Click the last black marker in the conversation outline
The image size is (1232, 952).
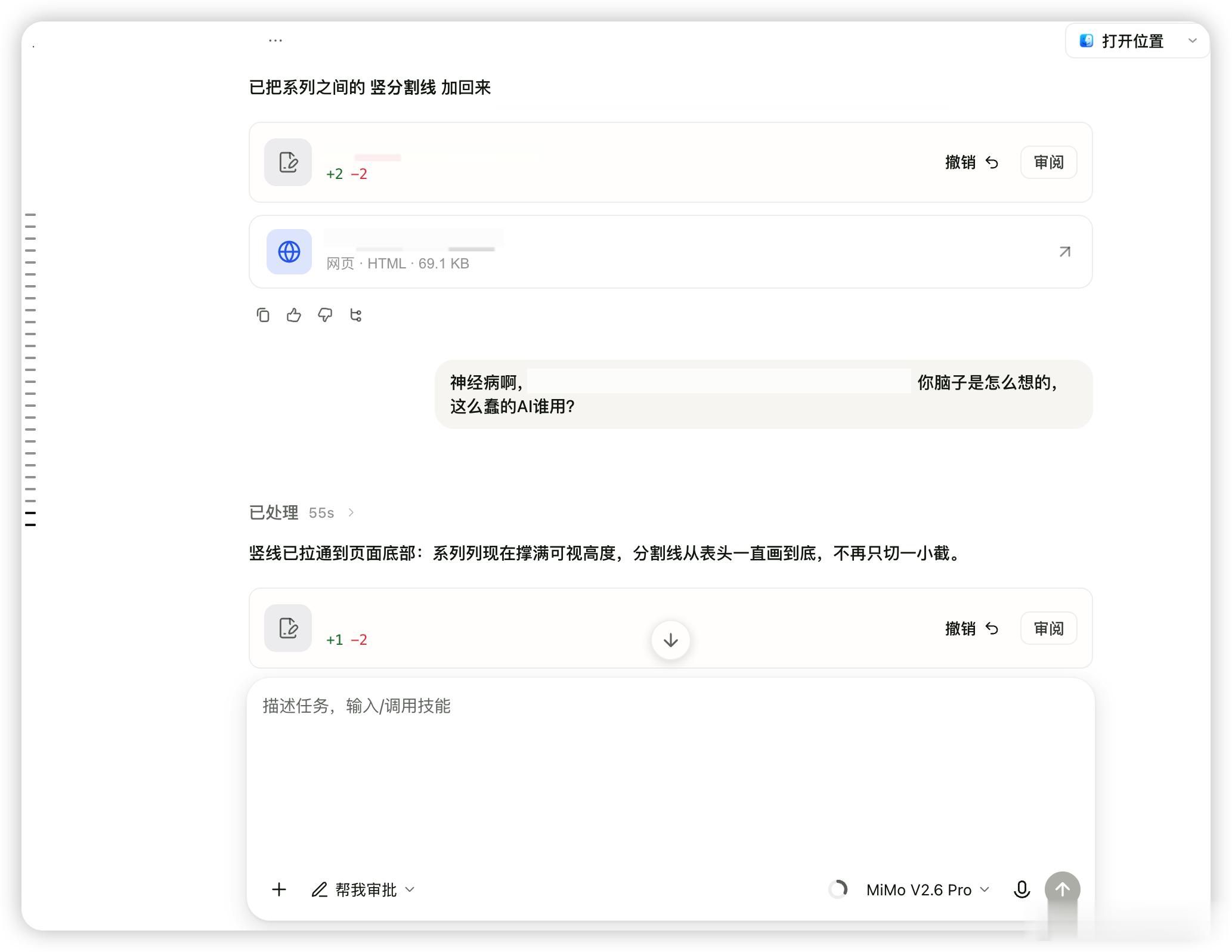coord(30,525)
